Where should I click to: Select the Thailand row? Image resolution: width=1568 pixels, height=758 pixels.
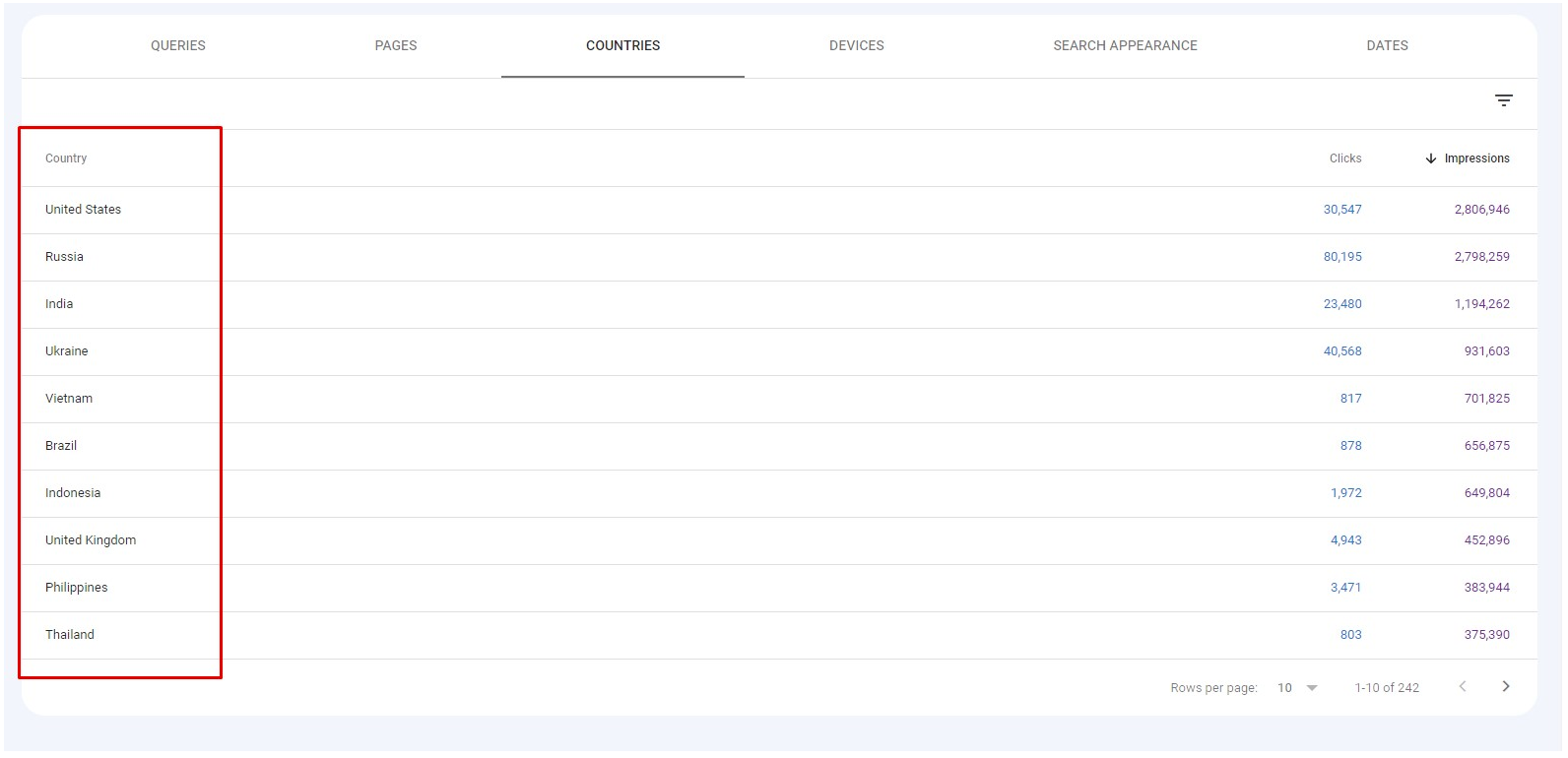click(x=70, y=635)
